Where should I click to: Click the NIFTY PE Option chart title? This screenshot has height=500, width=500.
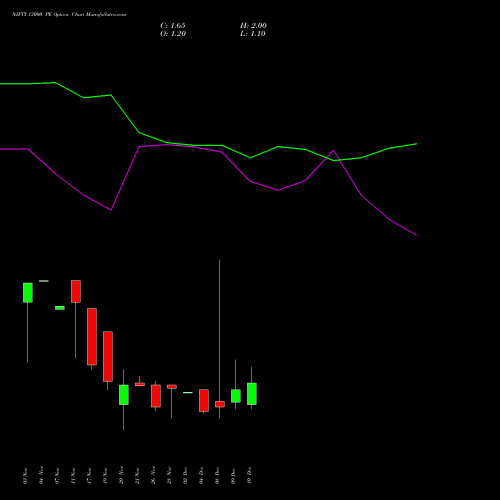[x=69, y=15]
